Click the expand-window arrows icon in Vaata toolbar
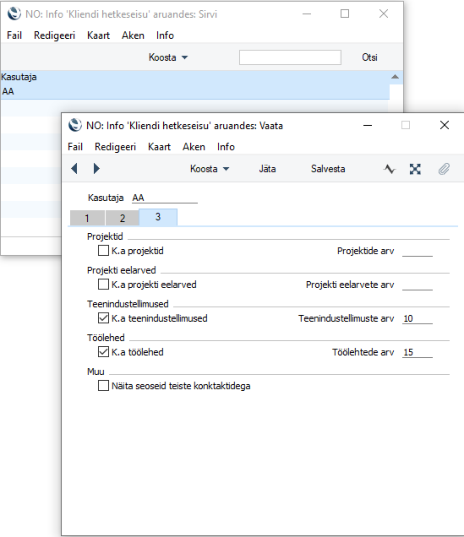 tap(415, 169)
